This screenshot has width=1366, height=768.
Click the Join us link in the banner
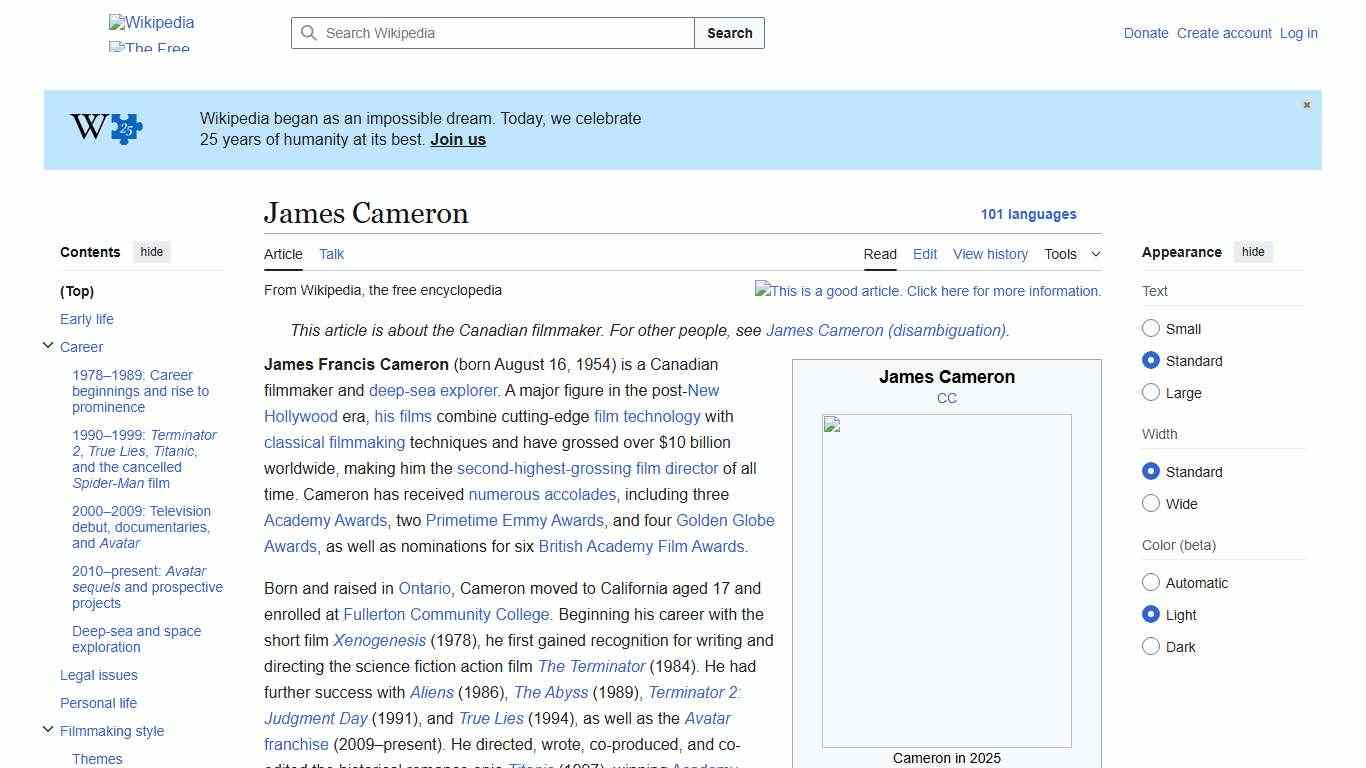[457, 139]
